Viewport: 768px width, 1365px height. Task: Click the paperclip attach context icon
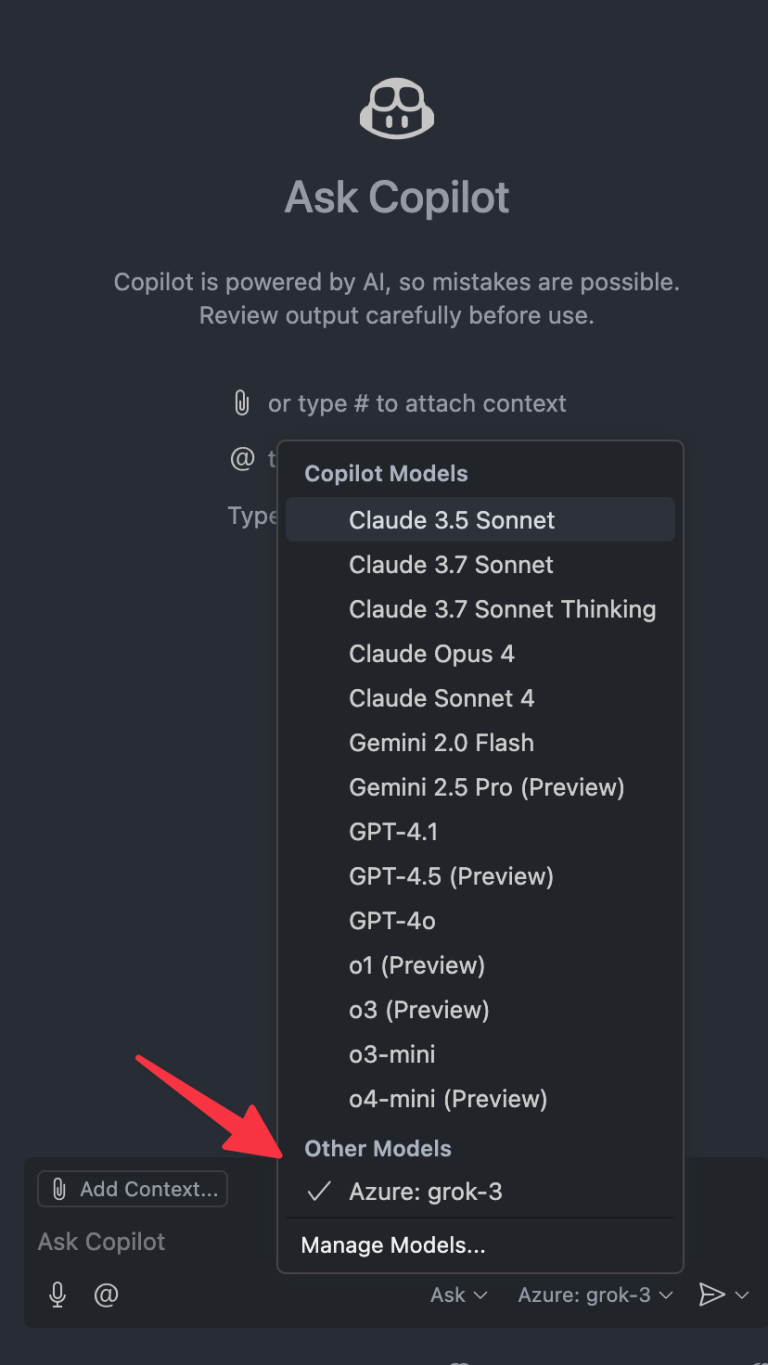(x=240, y=403)
